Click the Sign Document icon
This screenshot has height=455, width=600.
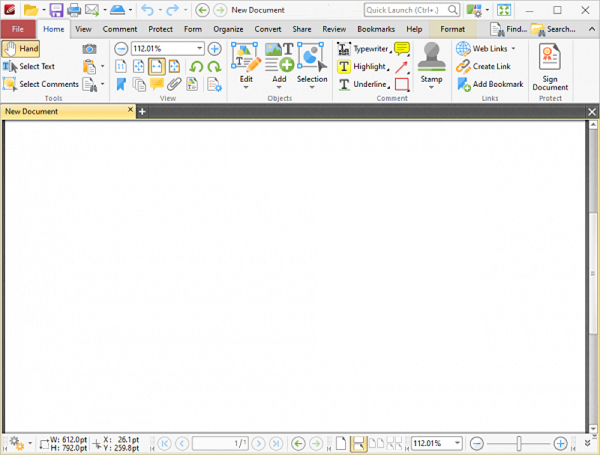(550, 58)
